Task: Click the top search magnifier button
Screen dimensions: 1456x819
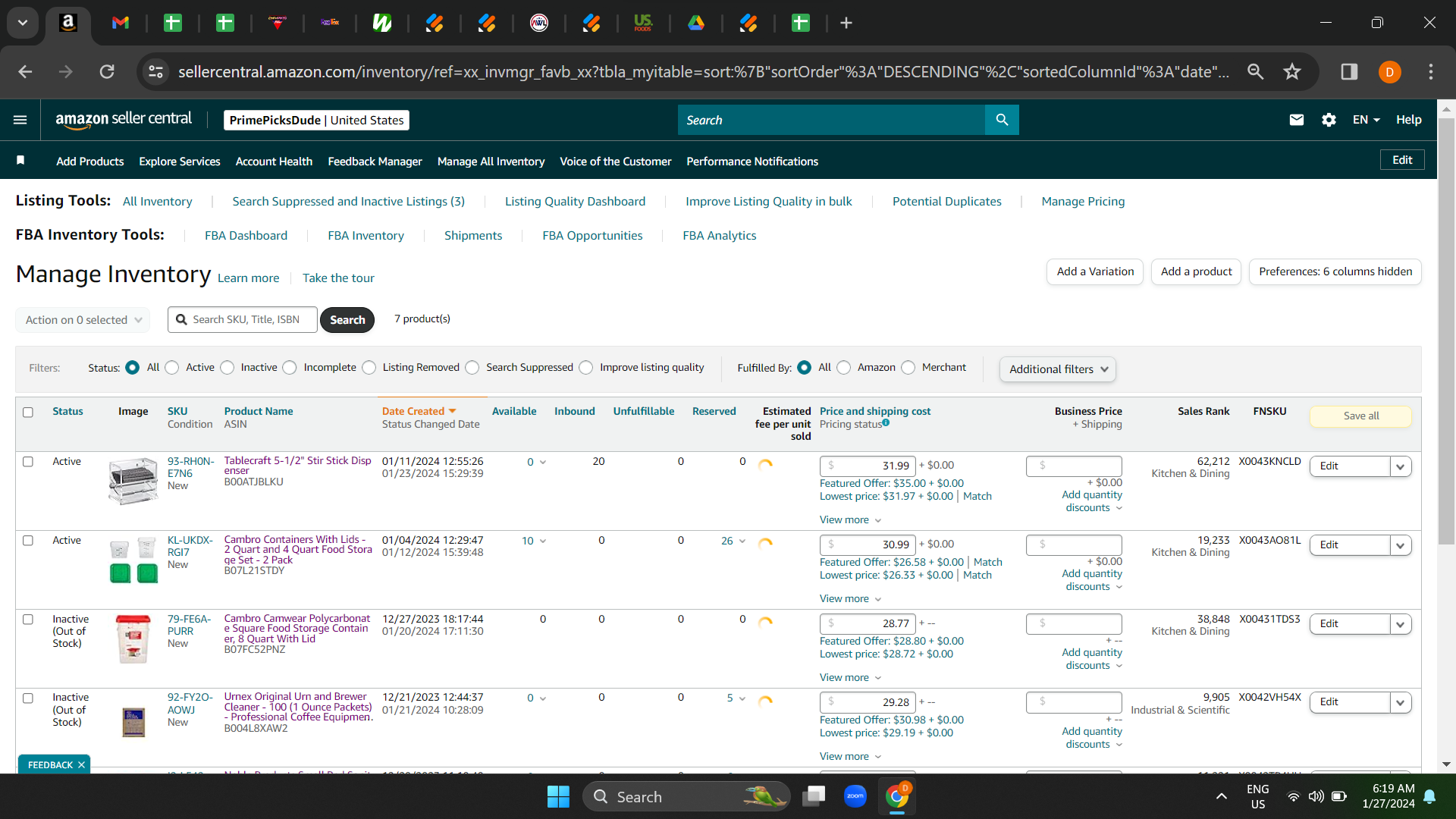Action: (1002, 120)
